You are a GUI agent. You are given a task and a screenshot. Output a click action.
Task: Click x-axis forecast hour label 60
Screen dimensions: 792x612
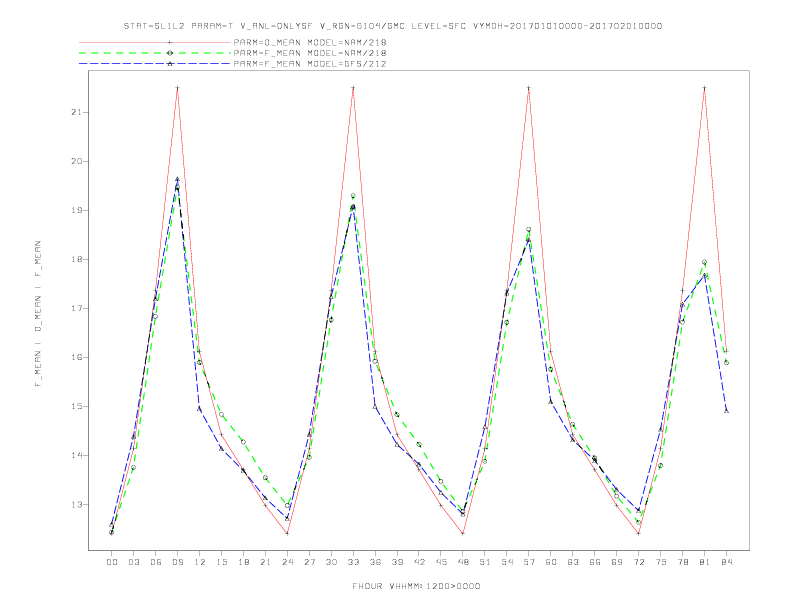pos(551,562)
